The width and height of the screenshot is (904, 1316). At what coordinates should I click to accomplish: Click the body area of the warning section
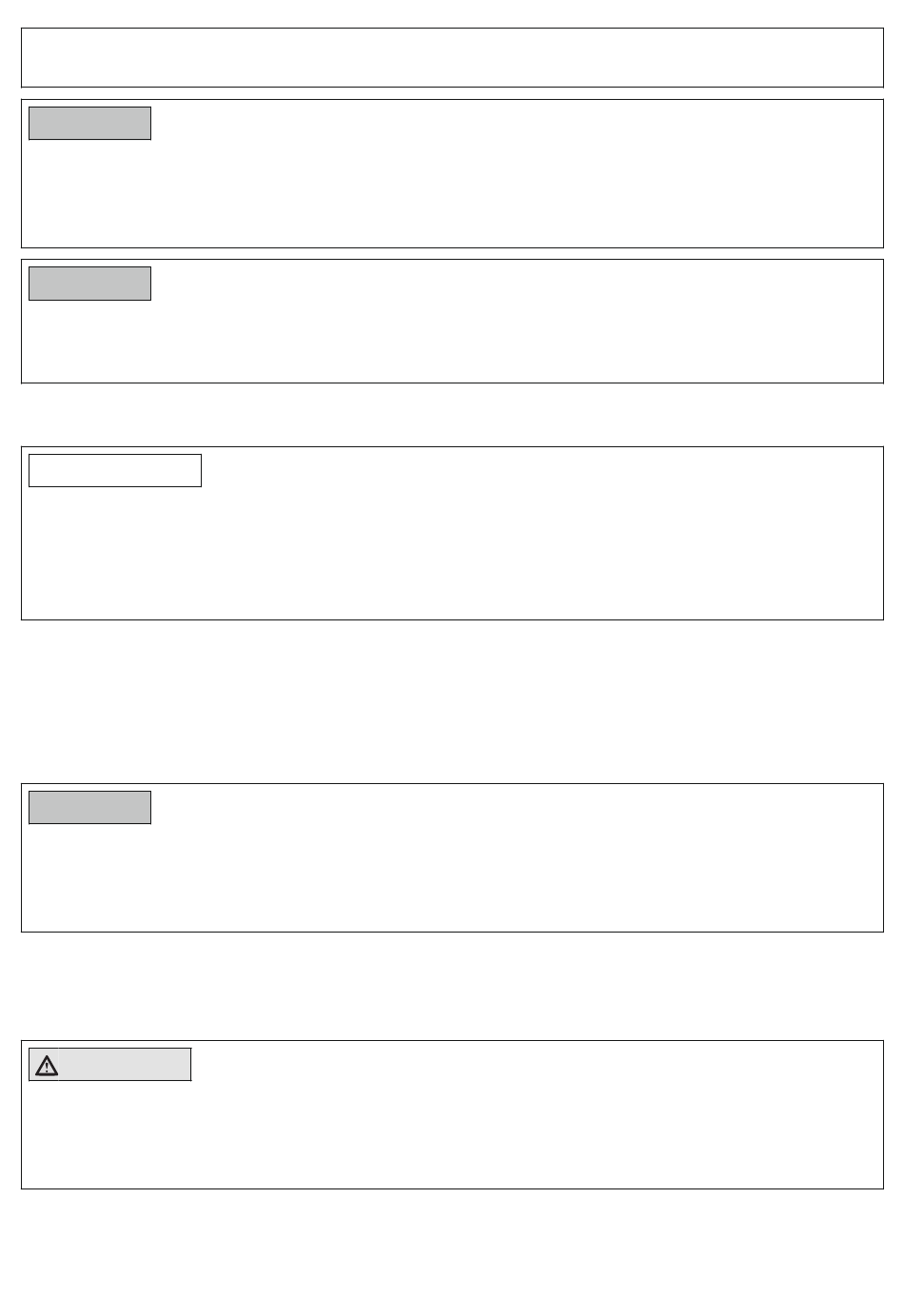[x=452, y=1134]
